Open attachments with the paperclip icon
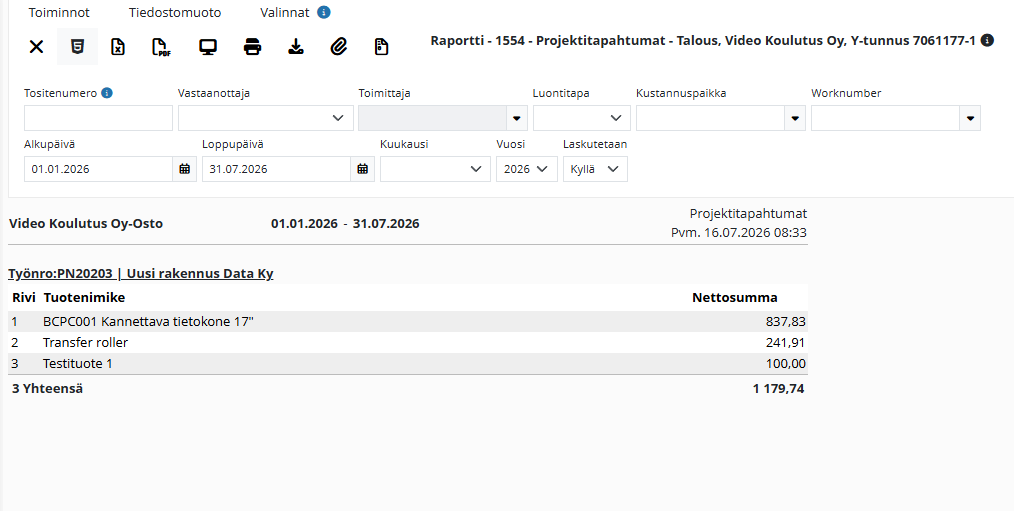This screenshot has height=511, width=1014. click(x=339, y=47)
